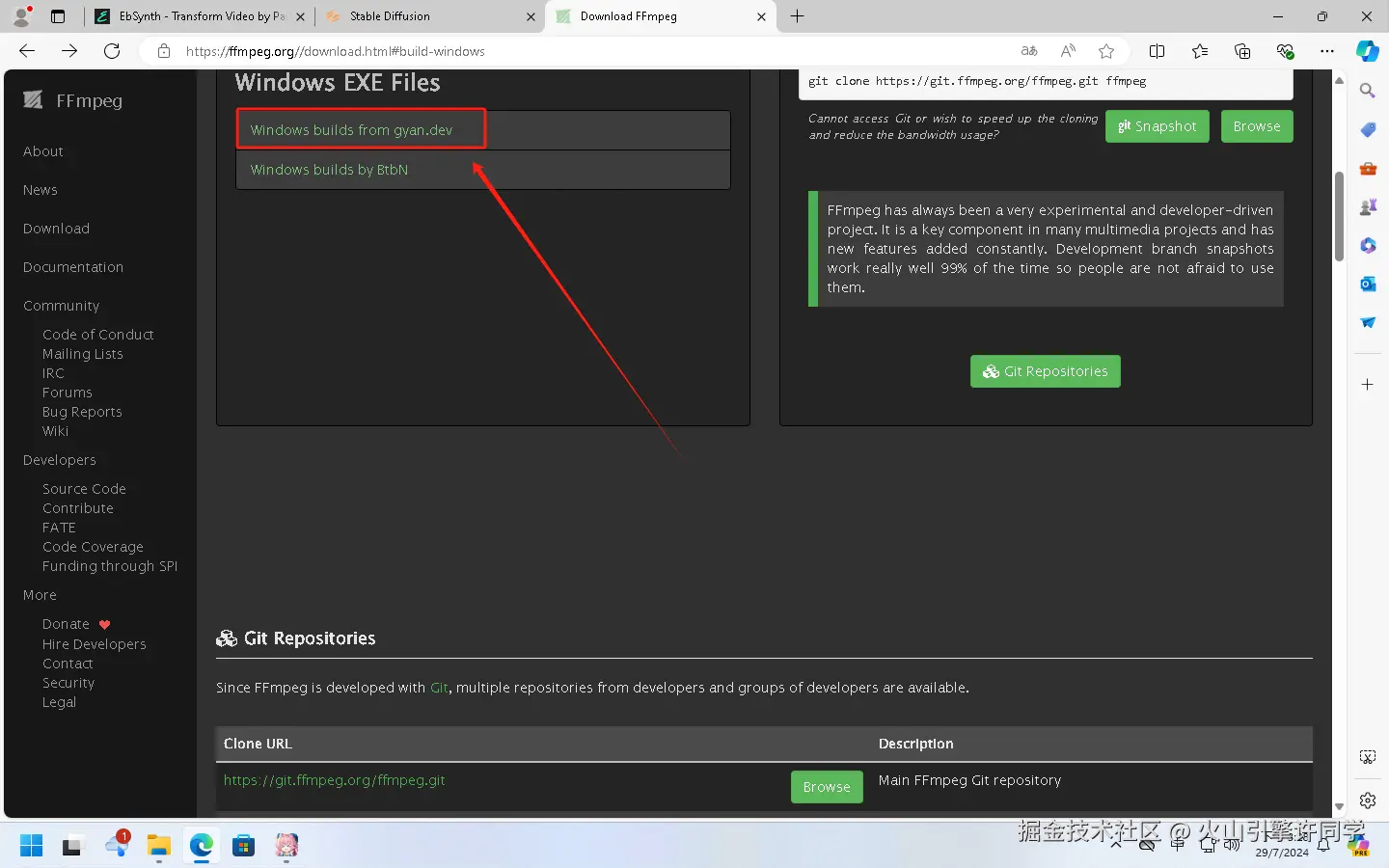Open sidebar Search icon
Screen dimensions: 1389x868
coord(1368,91)
